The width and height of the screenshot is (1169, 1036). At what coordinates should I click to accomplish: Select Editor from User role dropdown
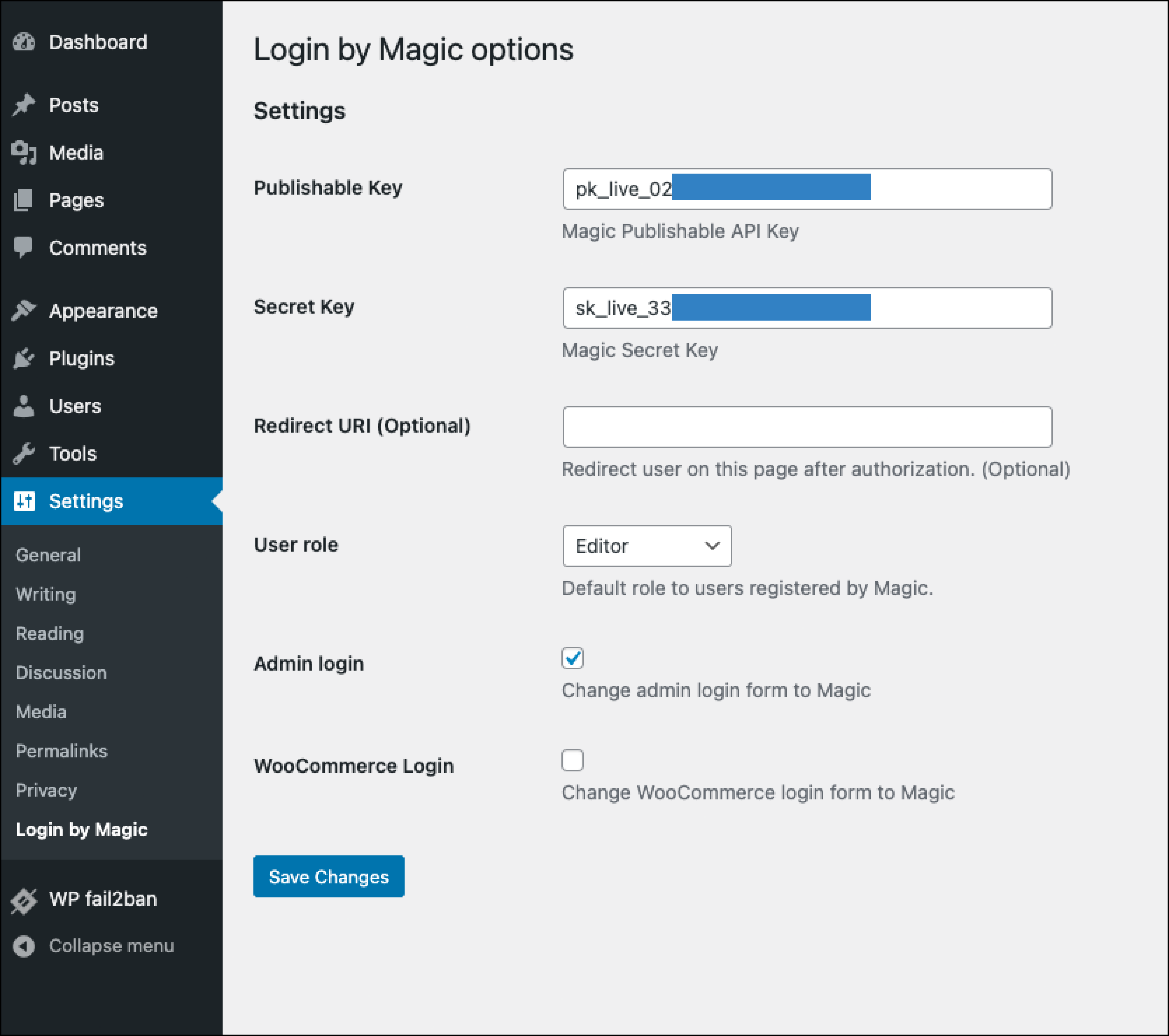tap(647, 546)
